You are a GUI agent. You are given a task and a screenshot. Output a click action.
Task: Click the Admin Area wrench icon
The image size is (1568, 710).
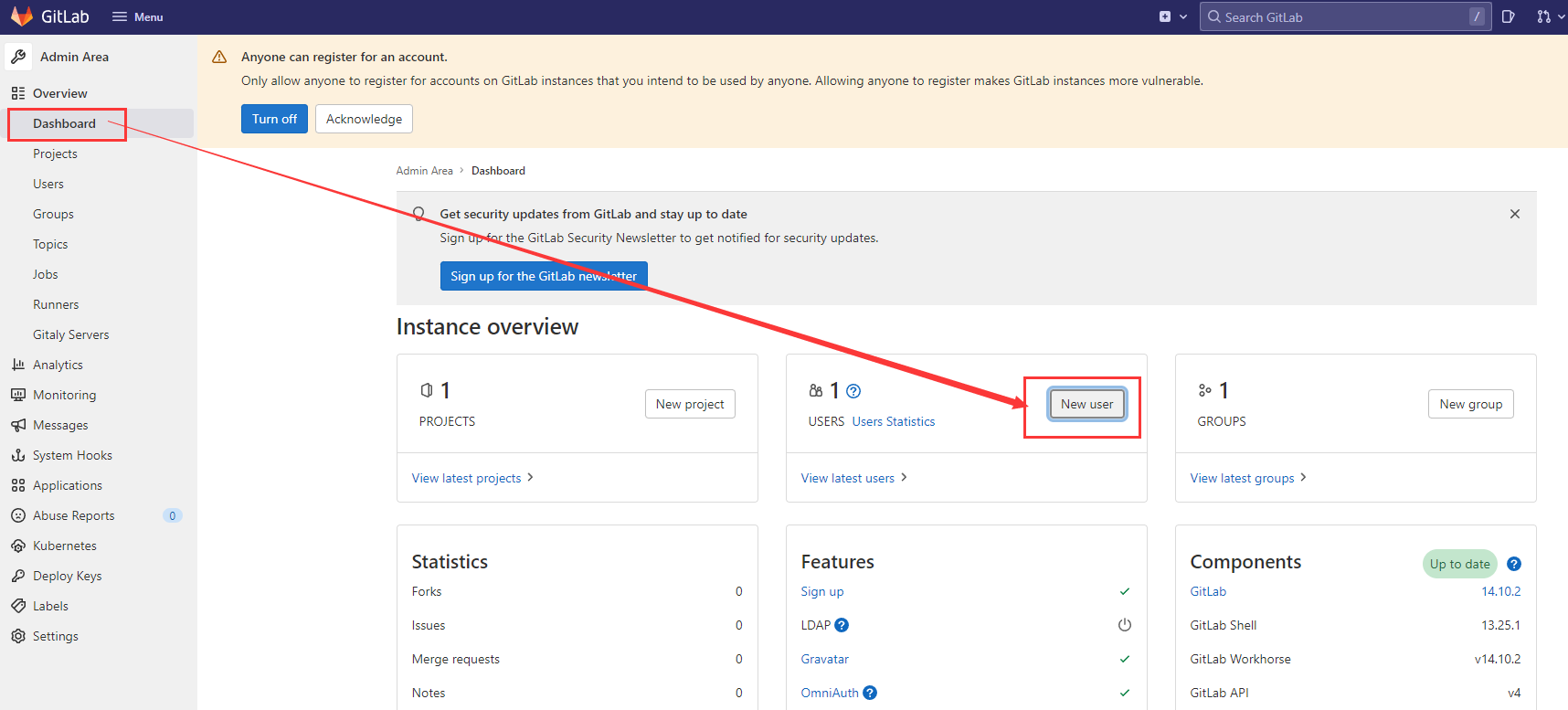pyautogui.click(x=18, y=57)
